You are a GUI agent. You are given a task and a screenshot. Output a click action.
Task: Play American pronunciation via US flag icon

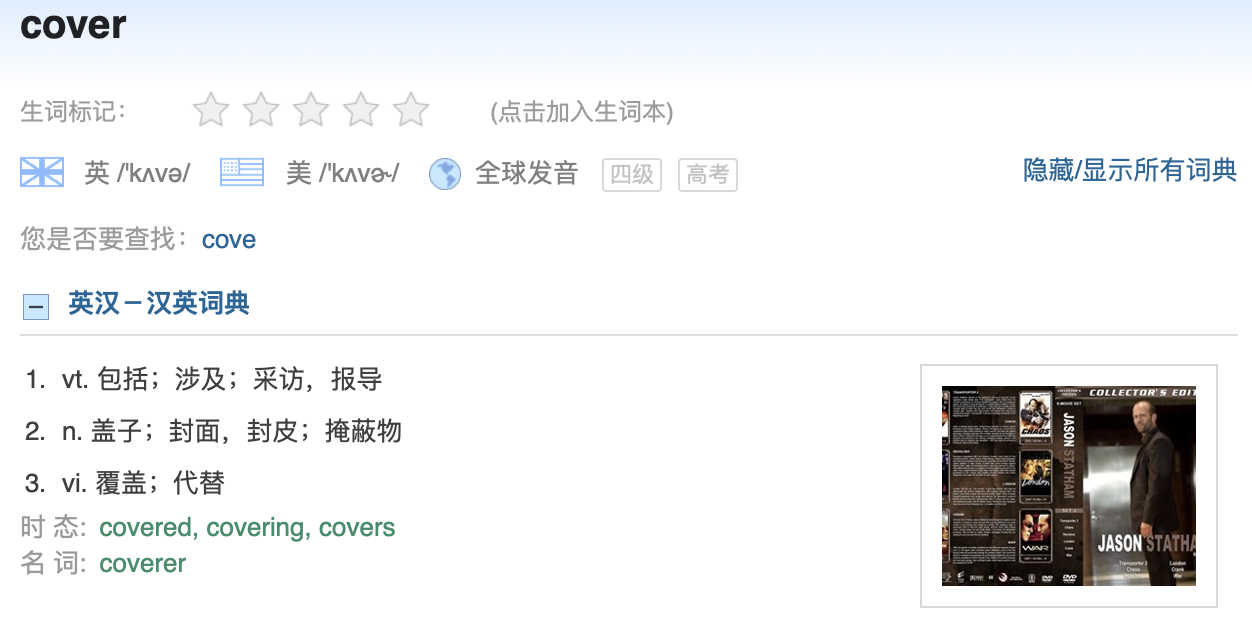[242, 173]
